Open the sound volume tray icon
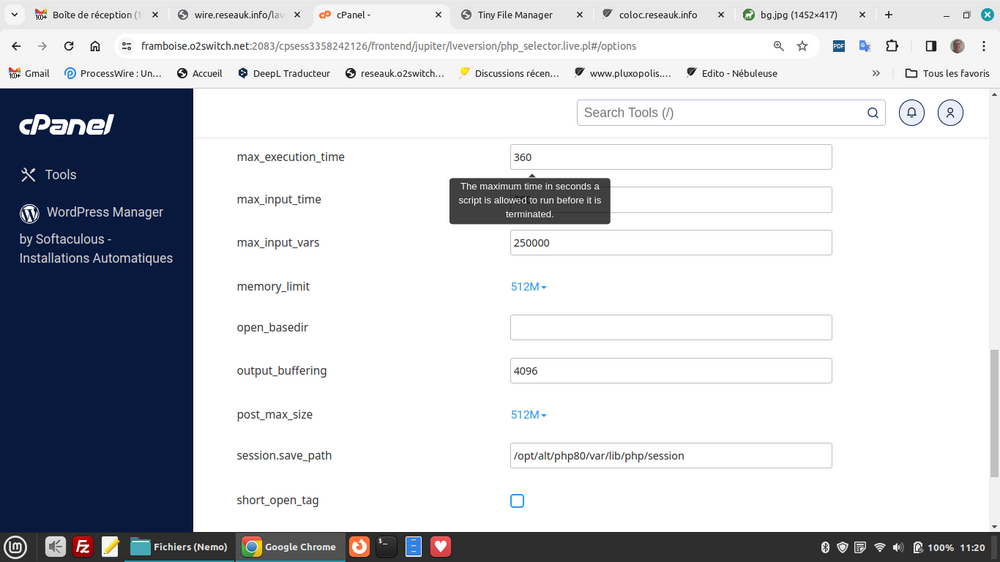 point(898,547)
